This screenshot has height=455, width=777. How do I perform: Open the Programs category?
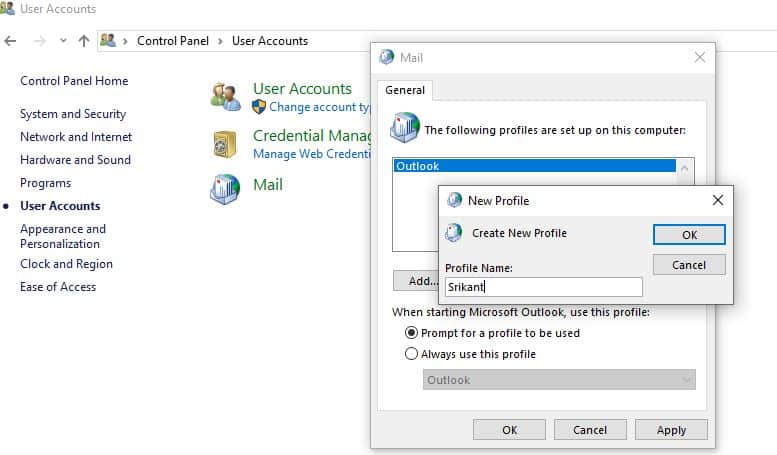46,183
